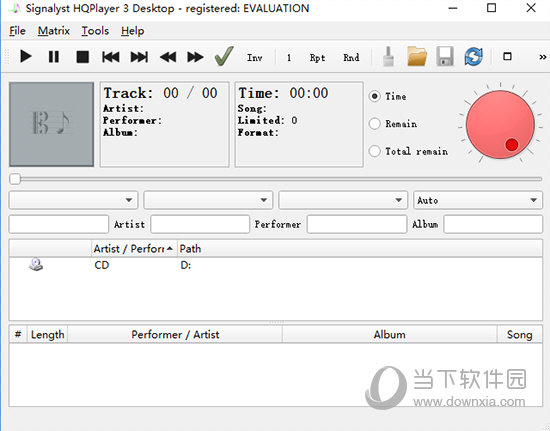550x431 pixels.
Task: Click the brush clear playlist icon
Action: (388, 56)
